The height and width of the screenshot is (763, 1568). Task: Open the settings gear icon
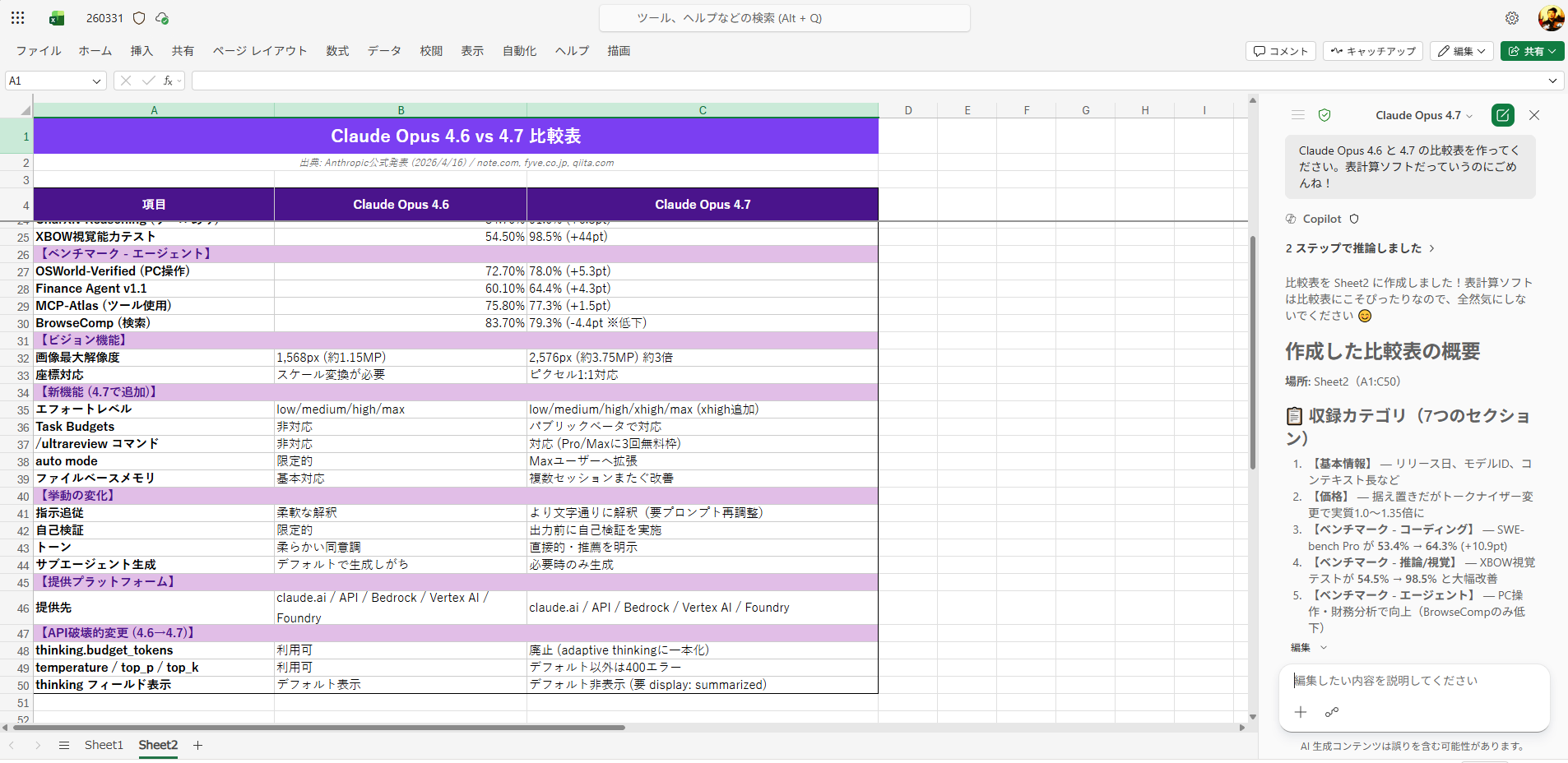tap(1512, 18)
